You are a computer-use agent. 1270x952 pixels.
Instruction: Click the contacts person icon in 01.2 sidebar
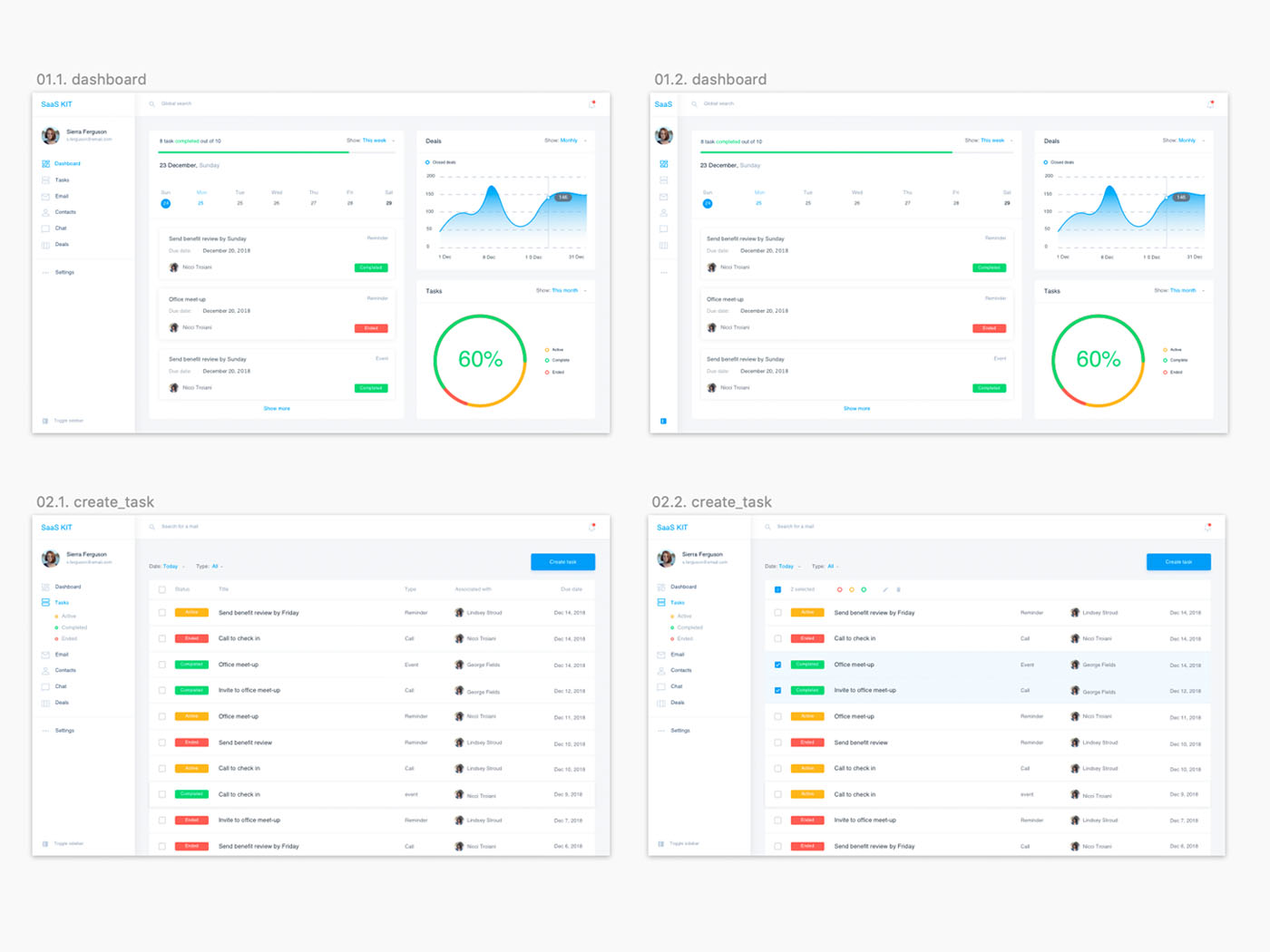click(x=664, y=212)
